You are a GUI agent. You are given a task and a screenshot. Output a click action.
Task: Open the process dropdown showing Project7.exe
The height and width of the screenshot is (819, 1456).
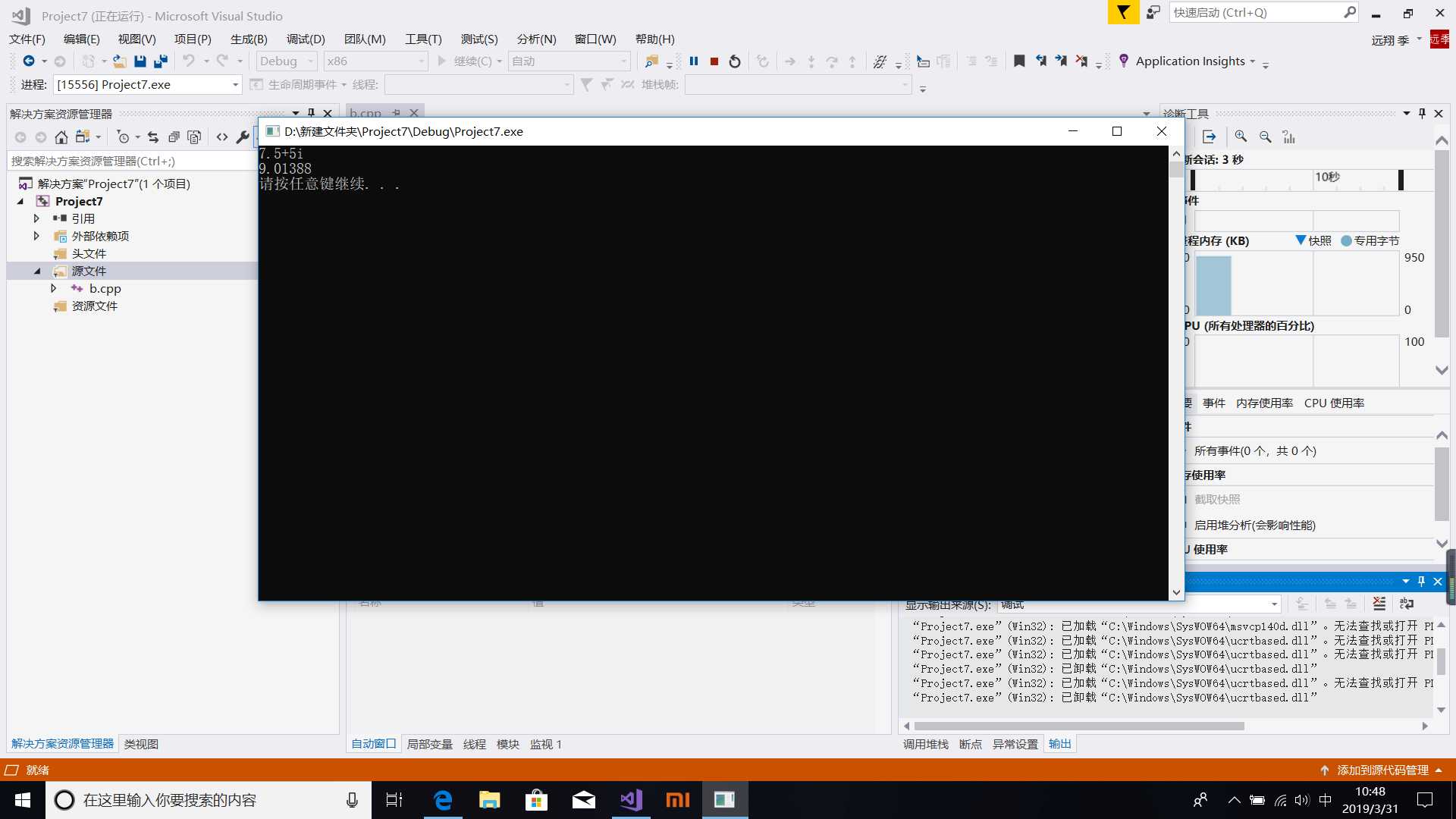click(x=148, y=84)
